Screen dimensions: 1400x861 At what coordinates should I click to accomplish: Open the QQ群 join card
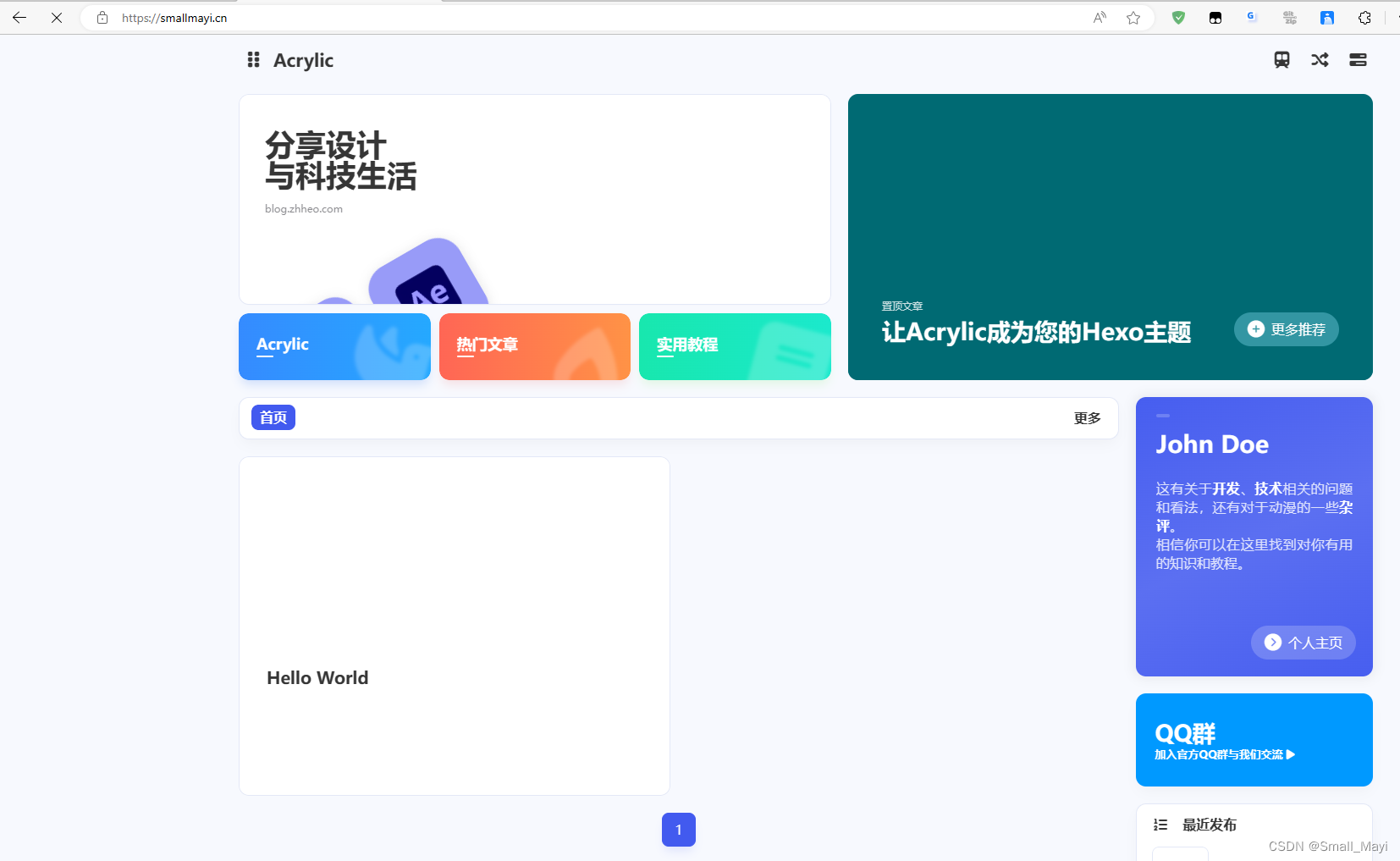(x=1254, y=740)
